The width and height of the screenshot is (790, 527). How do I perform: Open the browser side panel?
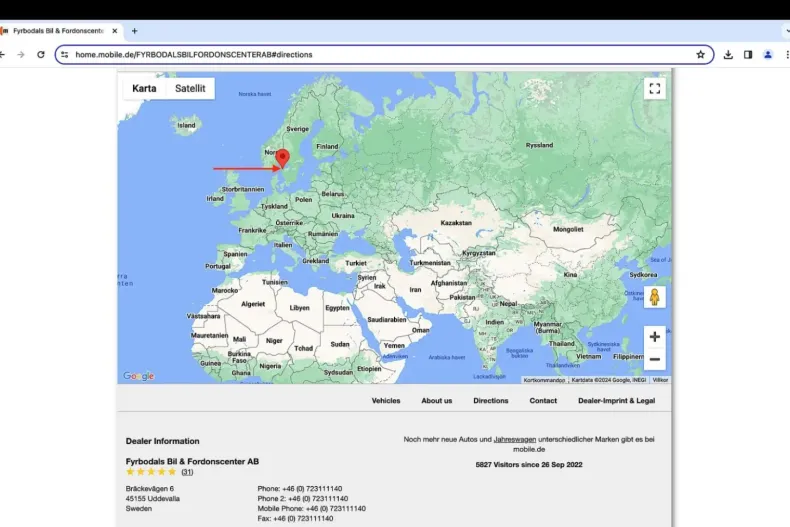coord(748,54)
